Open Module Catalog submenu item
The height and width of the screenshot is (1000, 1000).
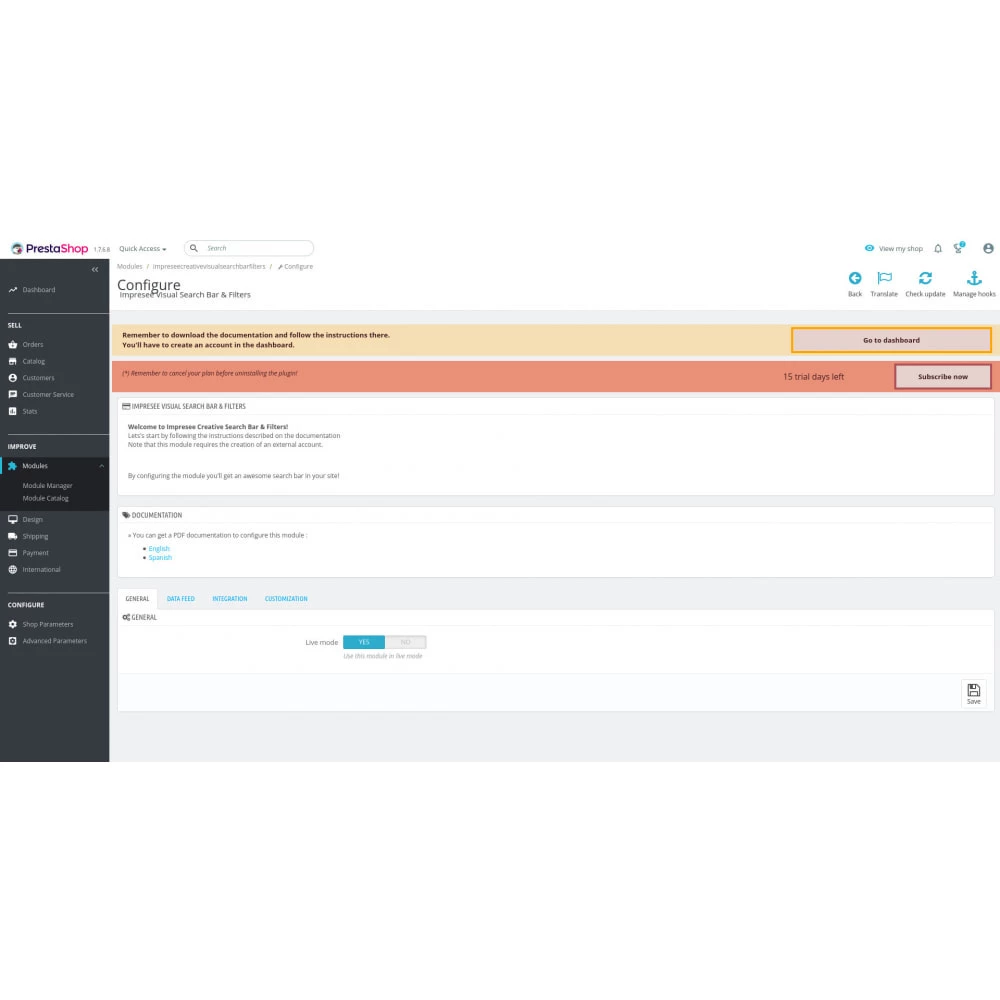(x=45, y=498)
